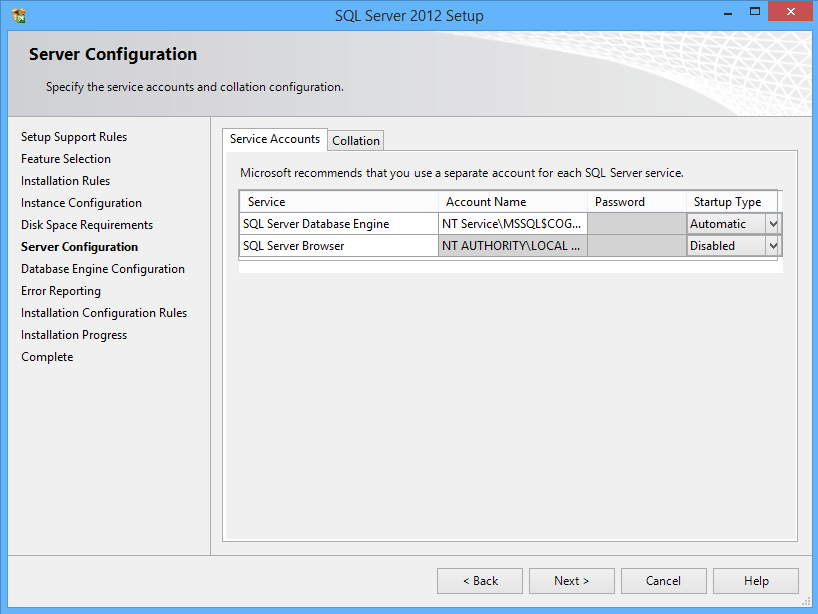The image size is (818, 614).
Task: Click the Password column header
Action: click(637, 202)
